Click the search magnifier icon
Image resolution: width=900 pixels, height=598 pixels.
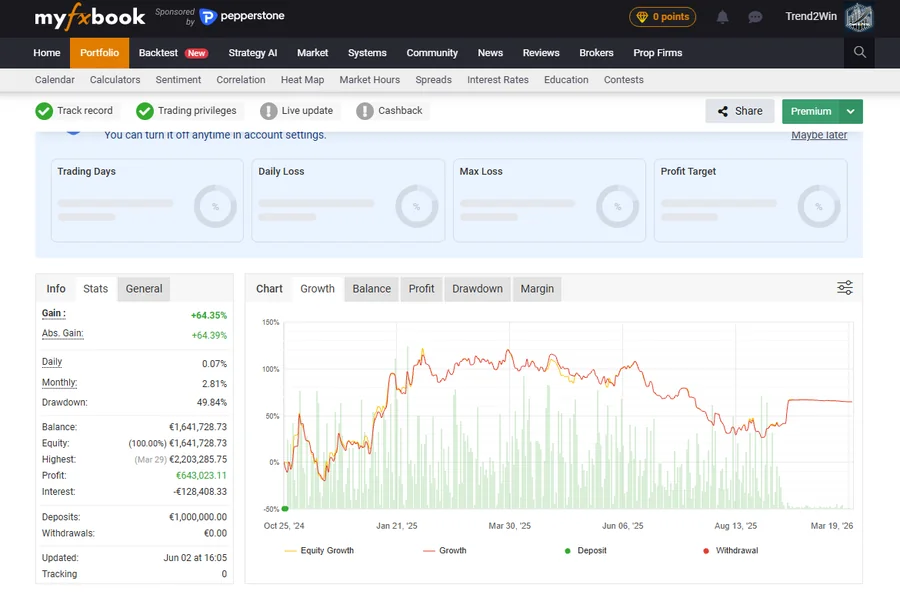859,52
